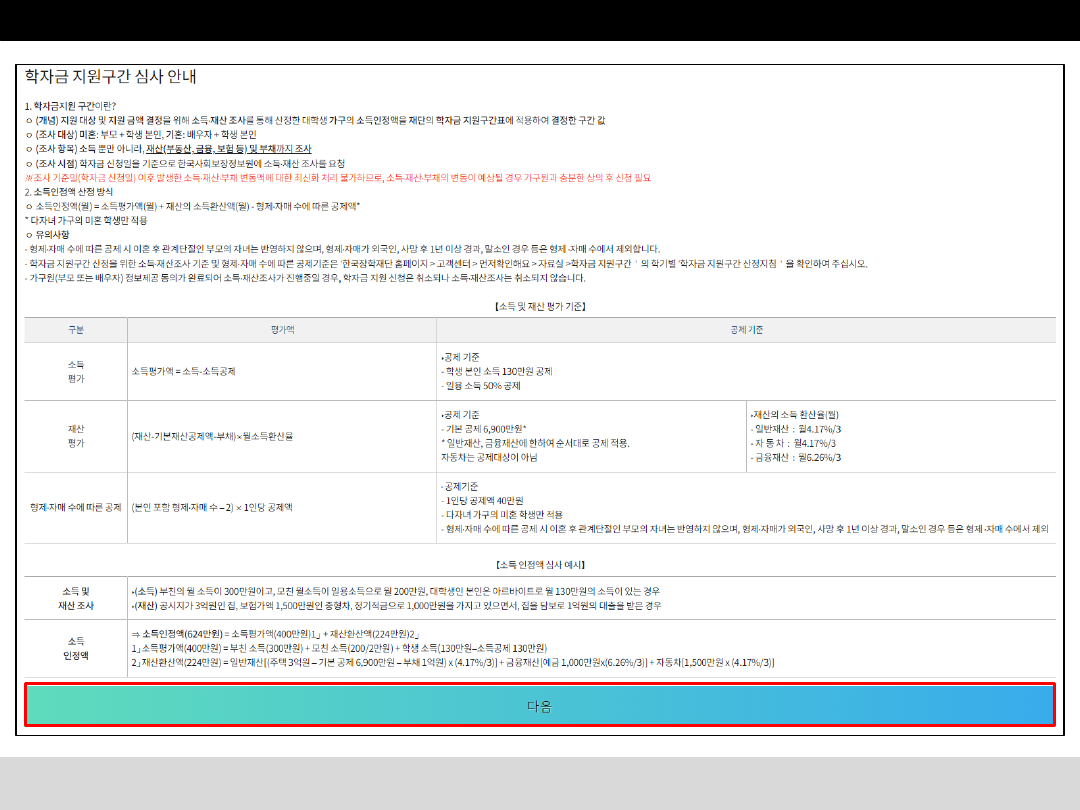Image resolution: width=1080 pixels, height=810 pixels.
Task: Click the 구분 column header
Action: 76,329
